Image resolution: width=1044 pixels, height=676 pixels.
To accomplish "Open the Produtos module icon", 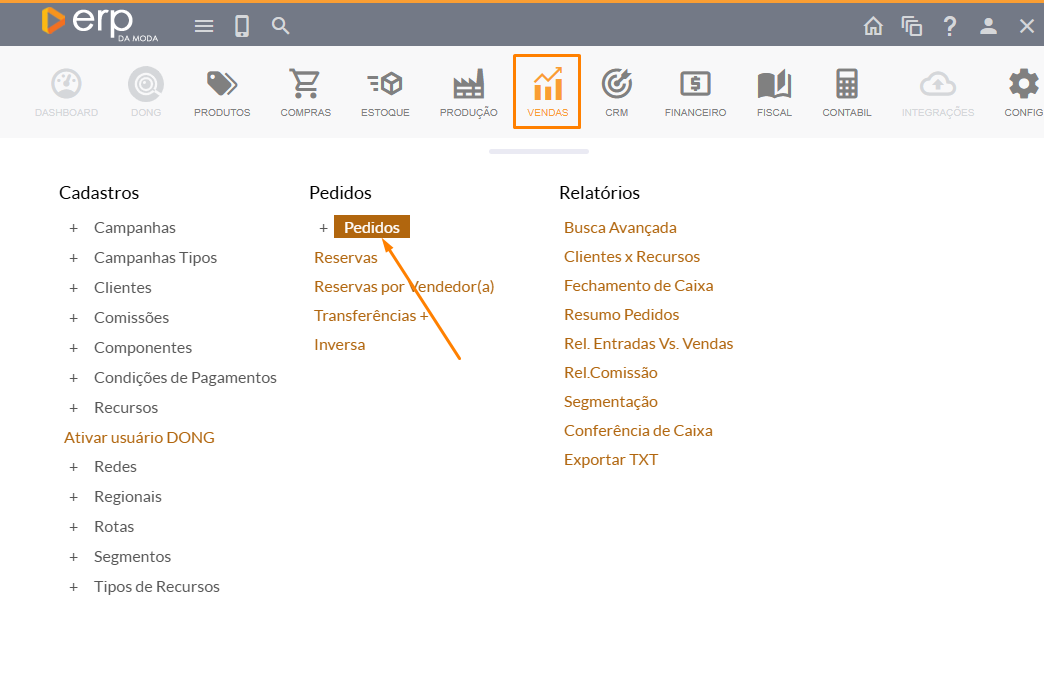I will 222,92.
